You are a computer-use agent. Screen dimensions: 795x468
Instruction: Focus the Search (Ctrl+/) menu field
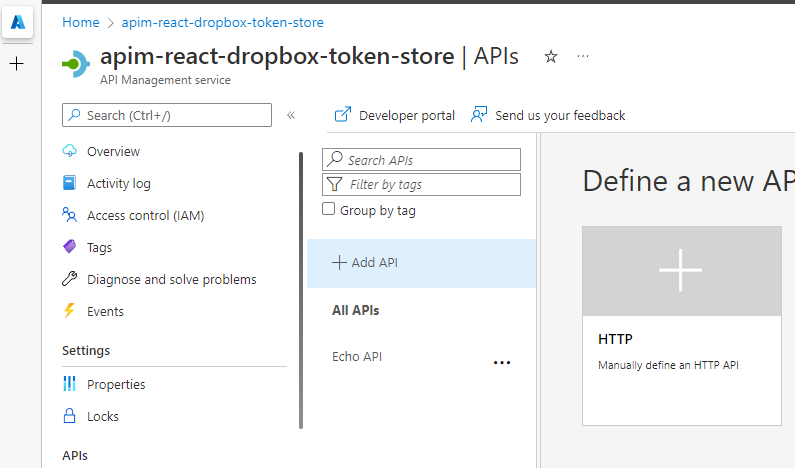coord(167,115)
